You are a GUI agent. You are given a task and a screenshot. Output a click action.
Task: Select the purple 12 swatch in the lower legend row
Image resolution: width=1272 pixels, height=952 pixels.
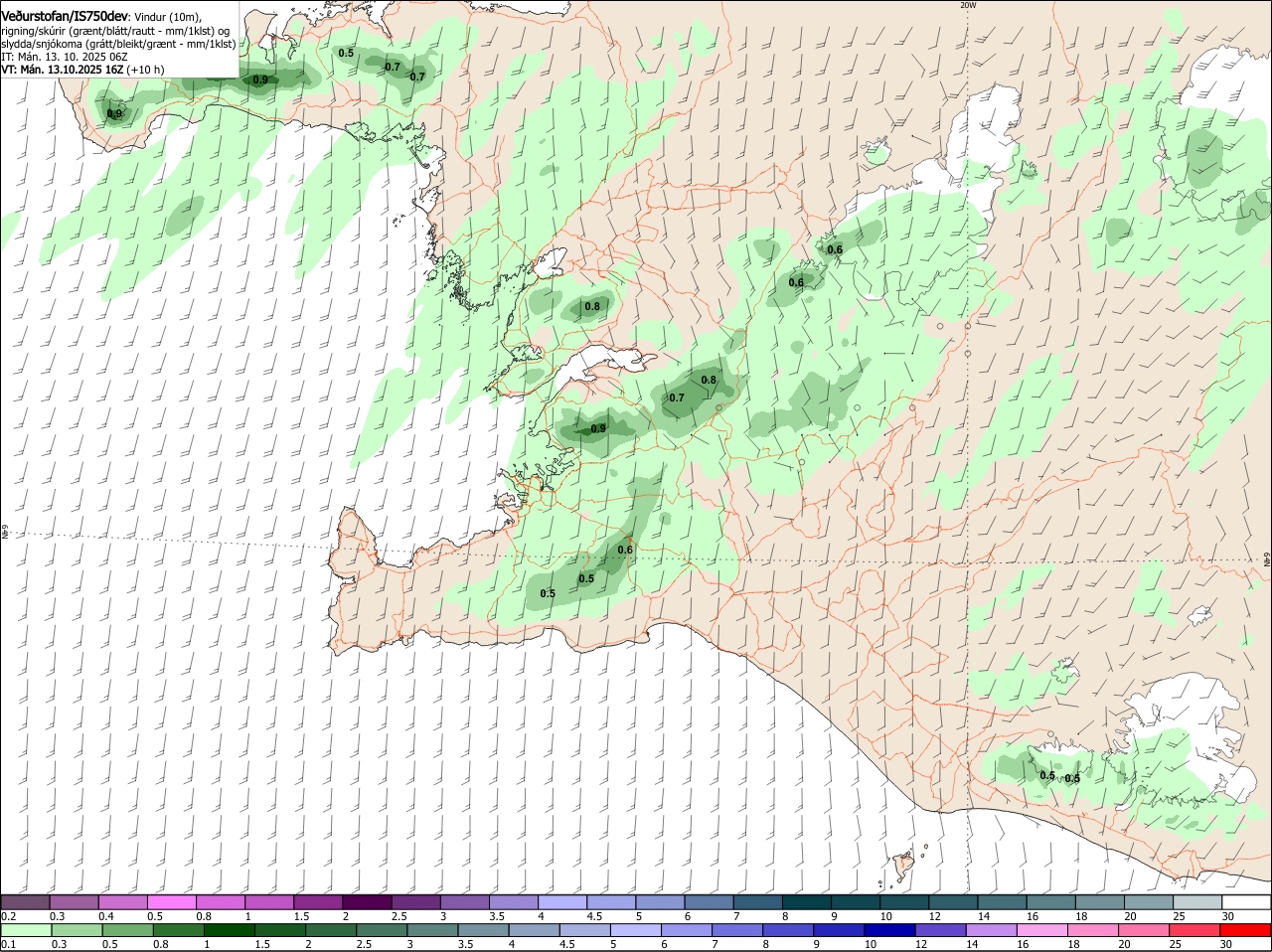941,930
